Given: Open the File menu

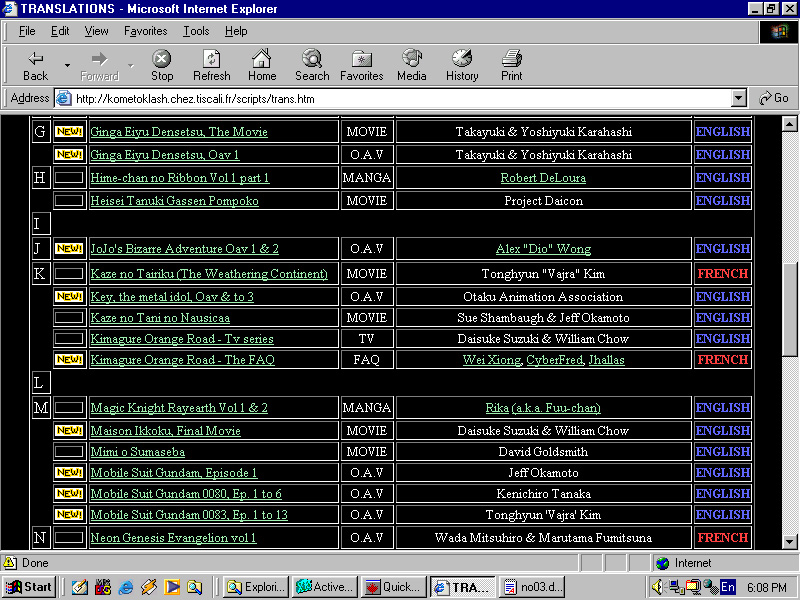Looking at the screenshot, I should (x=27, y=31).
